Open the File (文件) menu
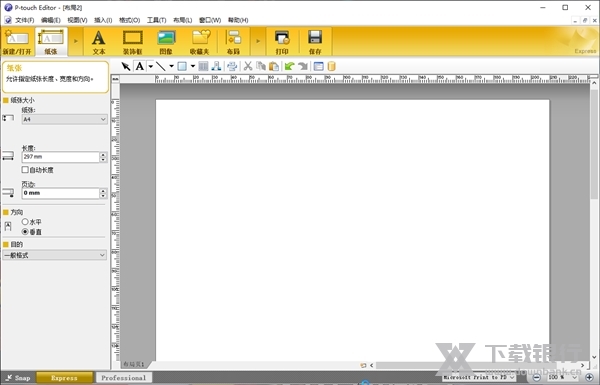600x385 pixels. tap(24, 20)
